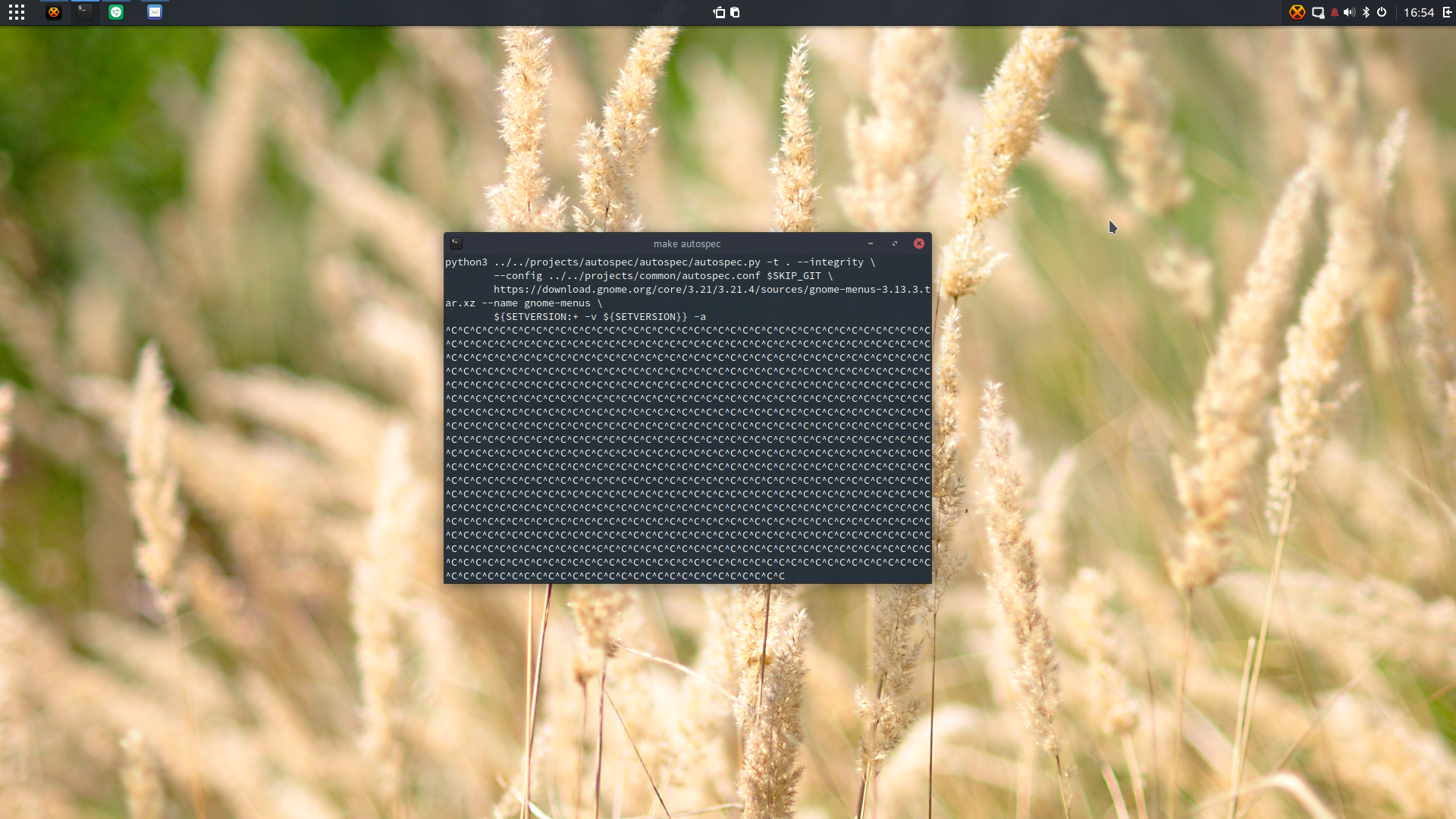Open the Bluetooth tray icon
The height and width of the screenshot is (819, 1456).
1366,12
